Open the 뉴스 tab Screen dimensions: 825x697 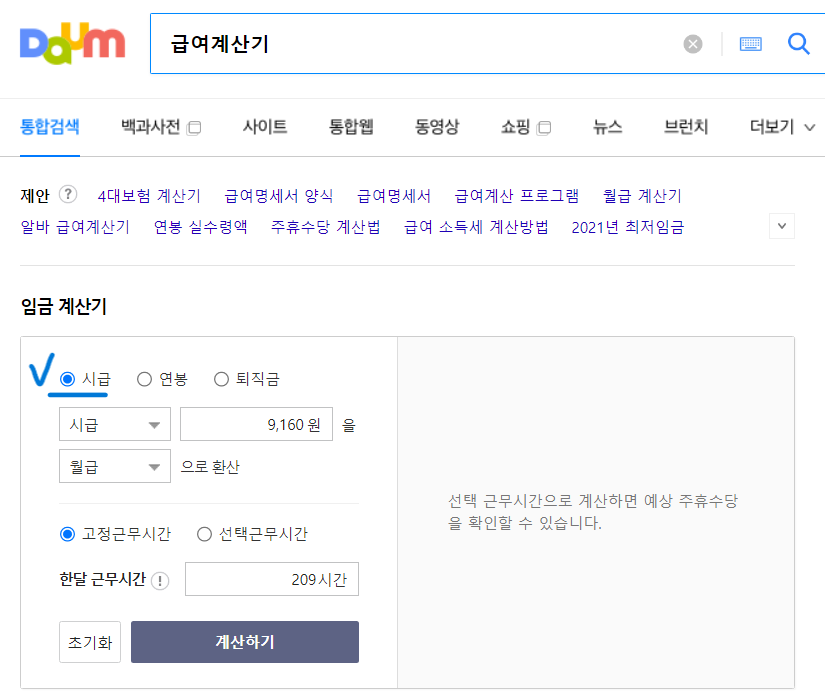[607, 127]
